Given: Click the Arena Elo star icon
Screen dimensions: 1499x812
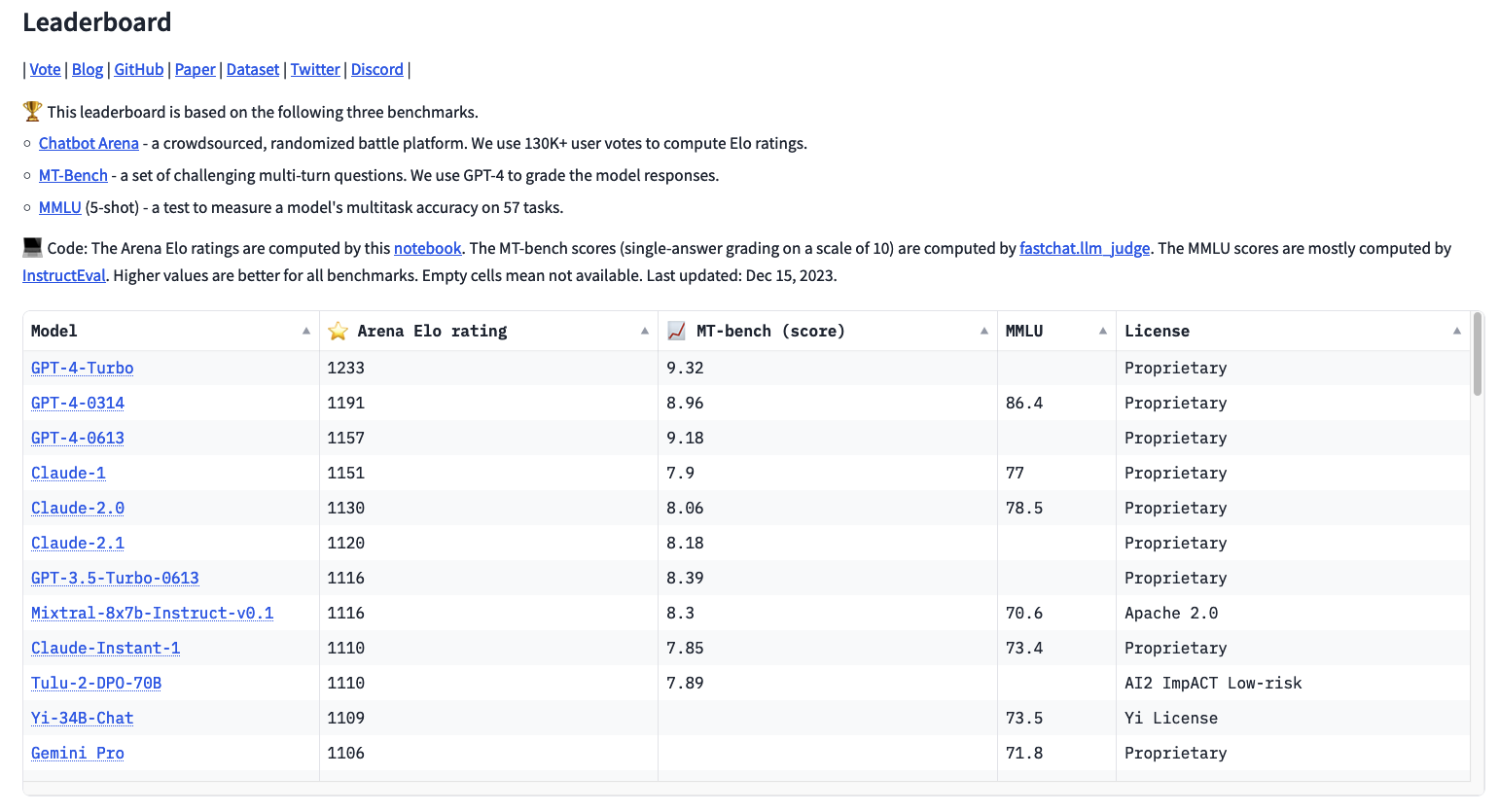Looking at the screenshot, I should tap(338, 332).
